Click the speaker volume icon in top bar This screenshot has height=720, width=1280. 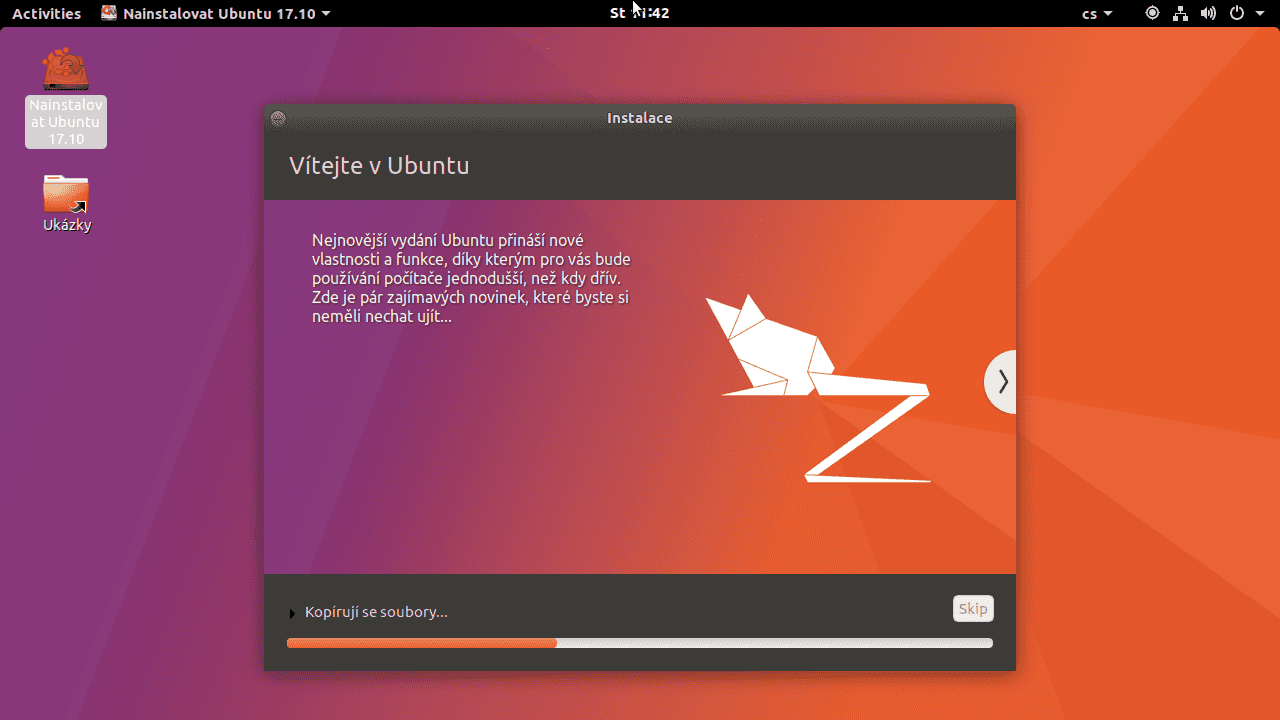[x=1208, y=13]
